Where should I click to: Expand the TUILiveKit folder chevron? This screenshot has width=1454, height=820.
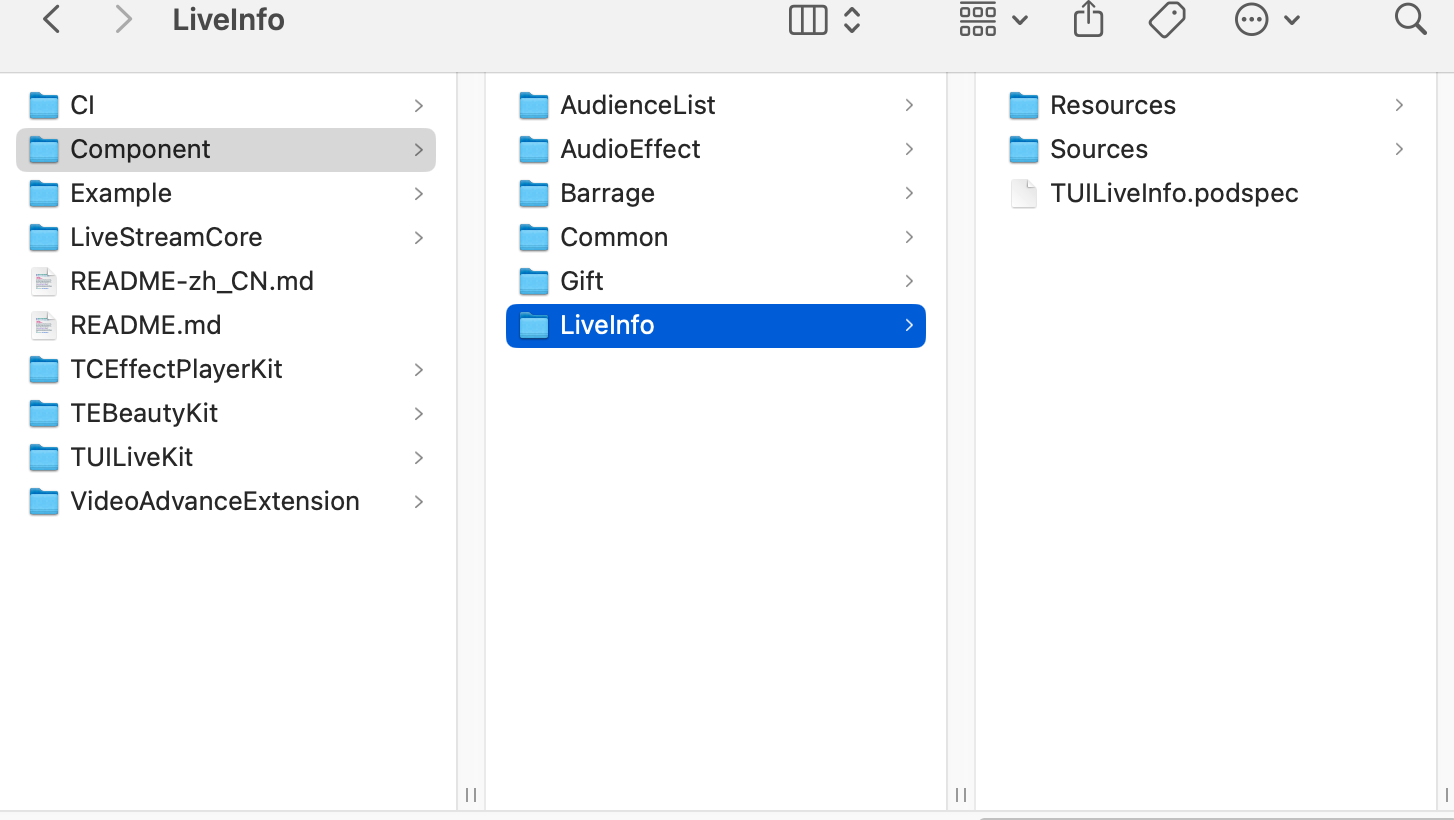pos(419,457)
